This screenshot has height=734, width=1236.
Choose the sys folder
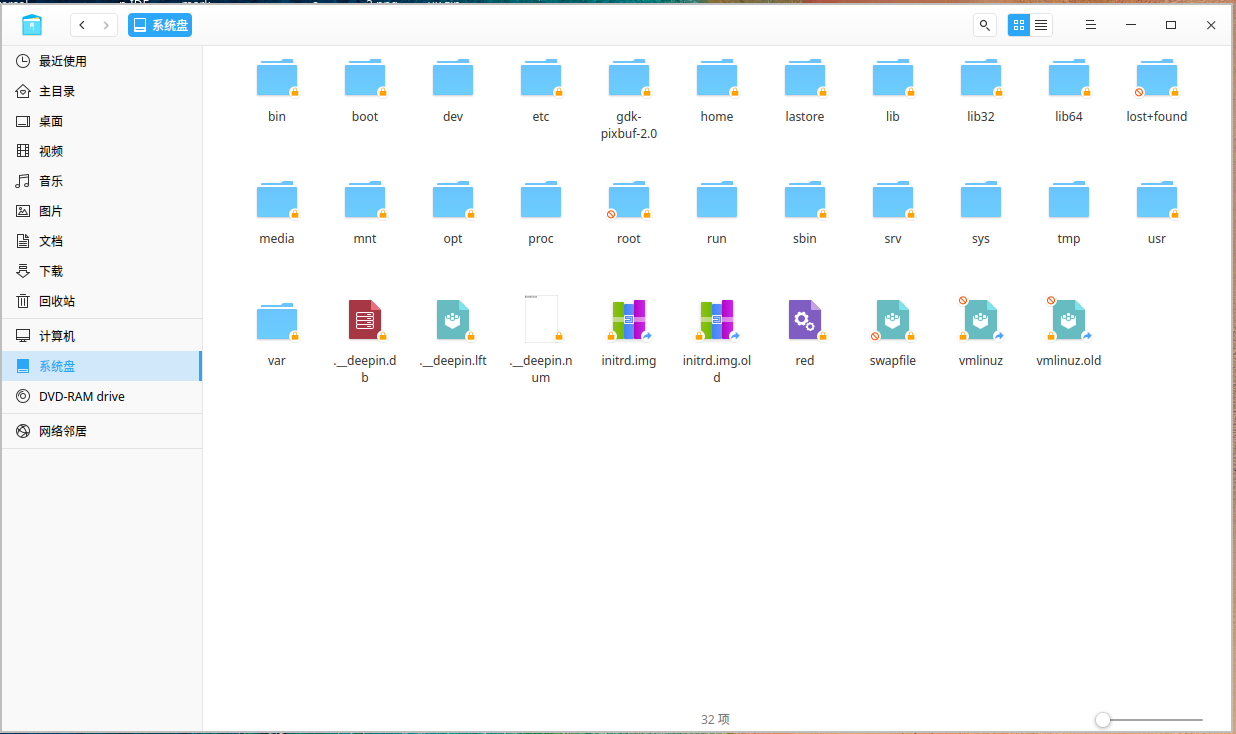[981, 200]
